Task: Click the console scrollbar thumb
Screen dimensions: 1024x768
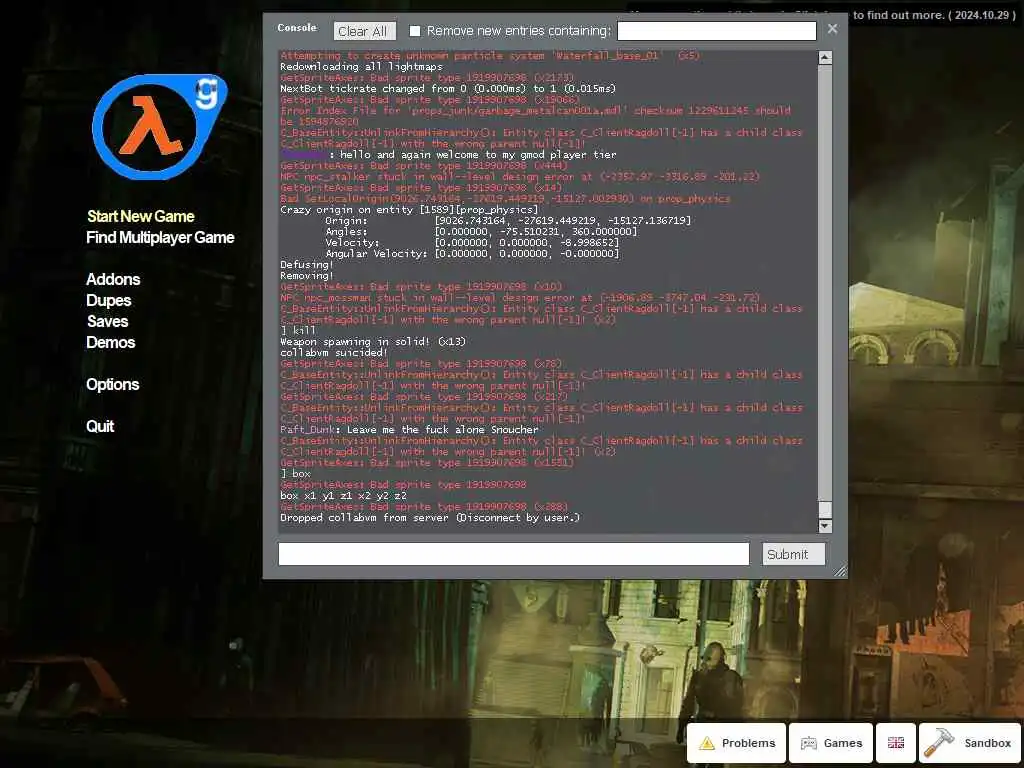Action: point(825,509)
